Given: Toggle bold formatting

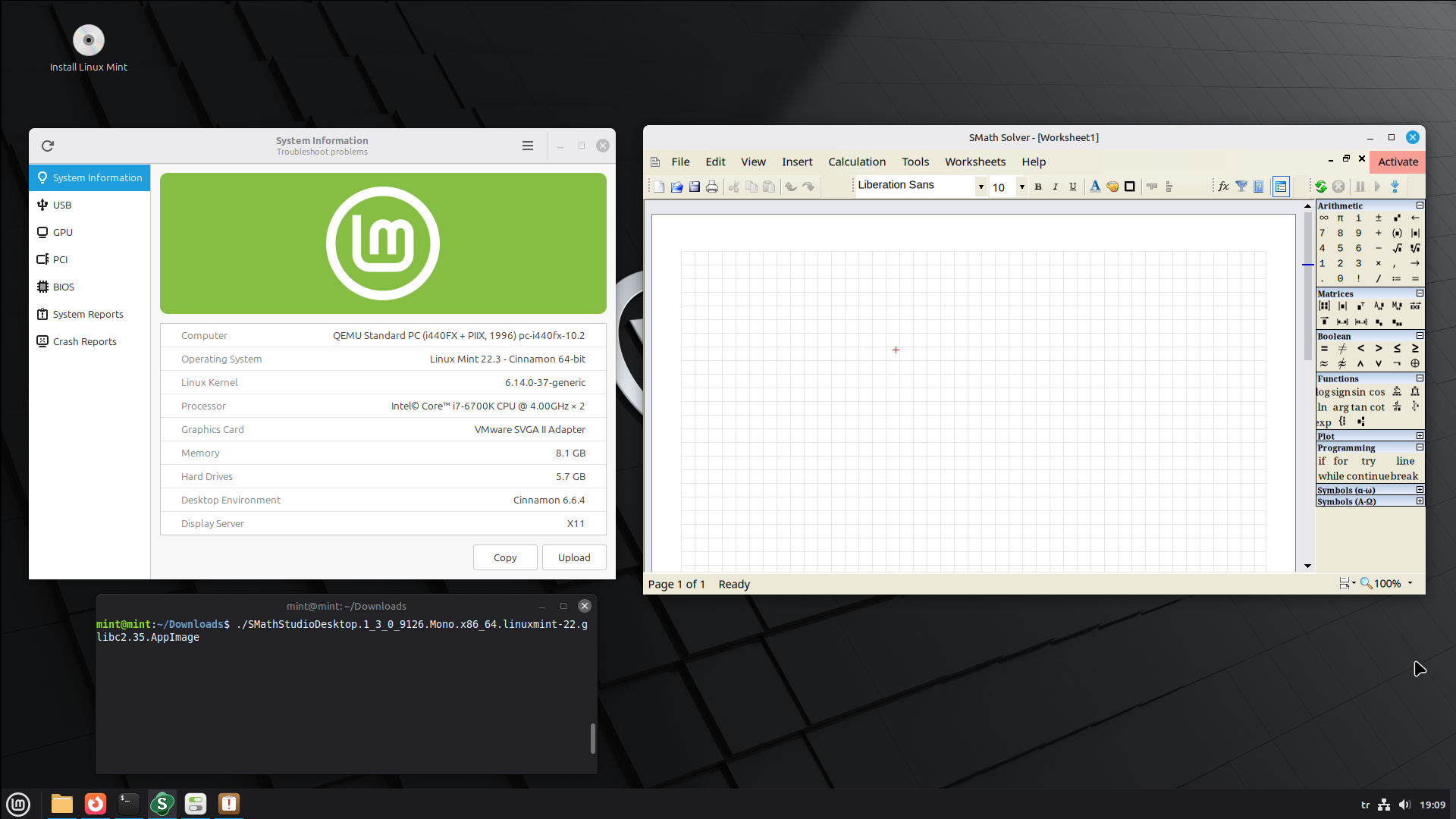Looking at the screenshot, I should pos(1038,187).
